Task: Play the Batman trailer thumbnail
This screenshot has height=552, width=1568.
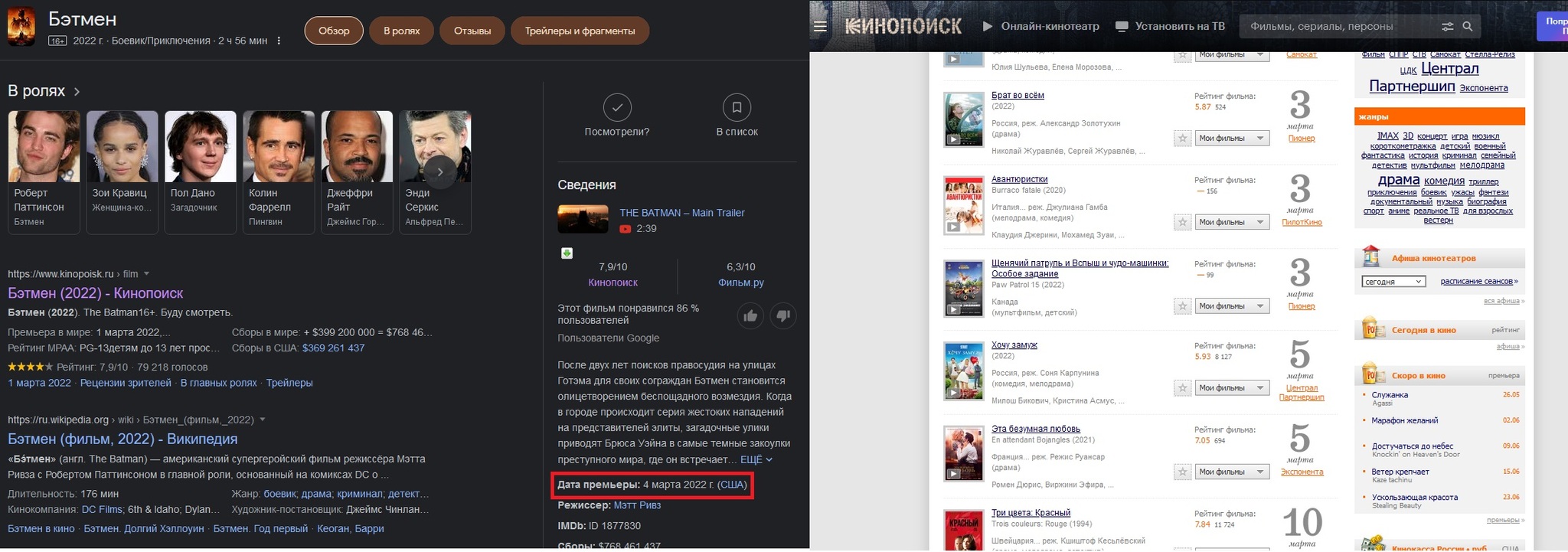Action: [583, 219]
